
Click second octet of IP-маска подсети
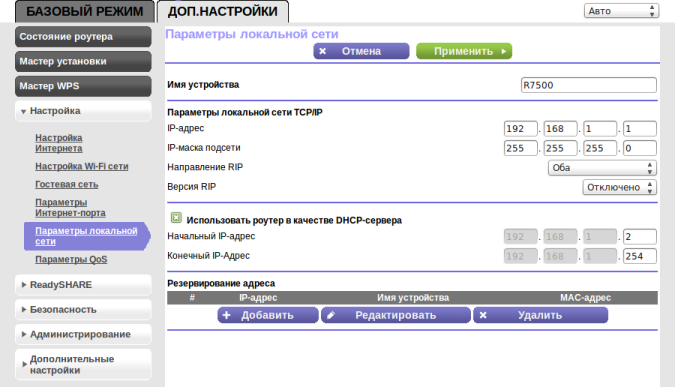click(560, 148)
